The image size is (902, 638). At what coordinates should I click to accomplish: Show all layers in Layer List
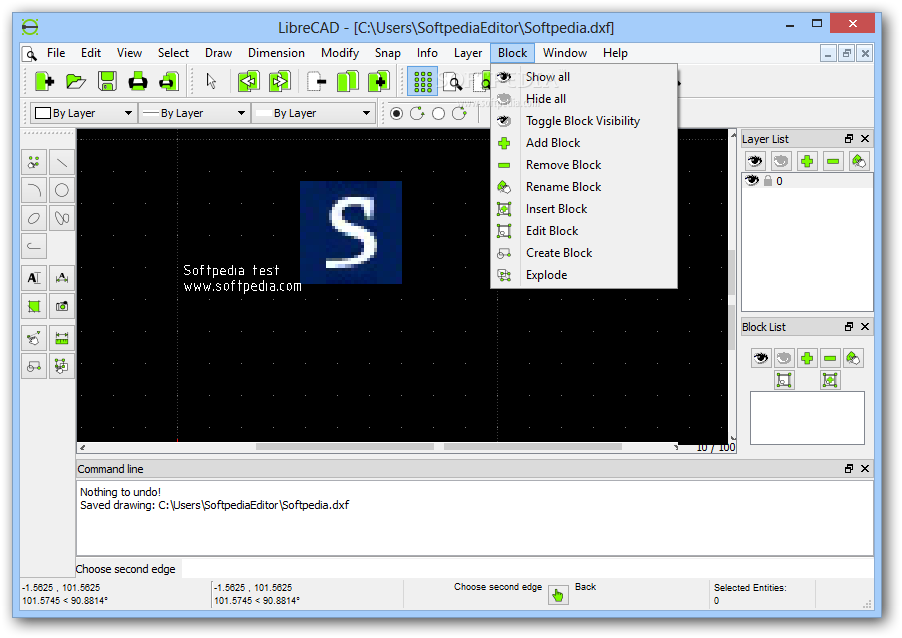755,161
